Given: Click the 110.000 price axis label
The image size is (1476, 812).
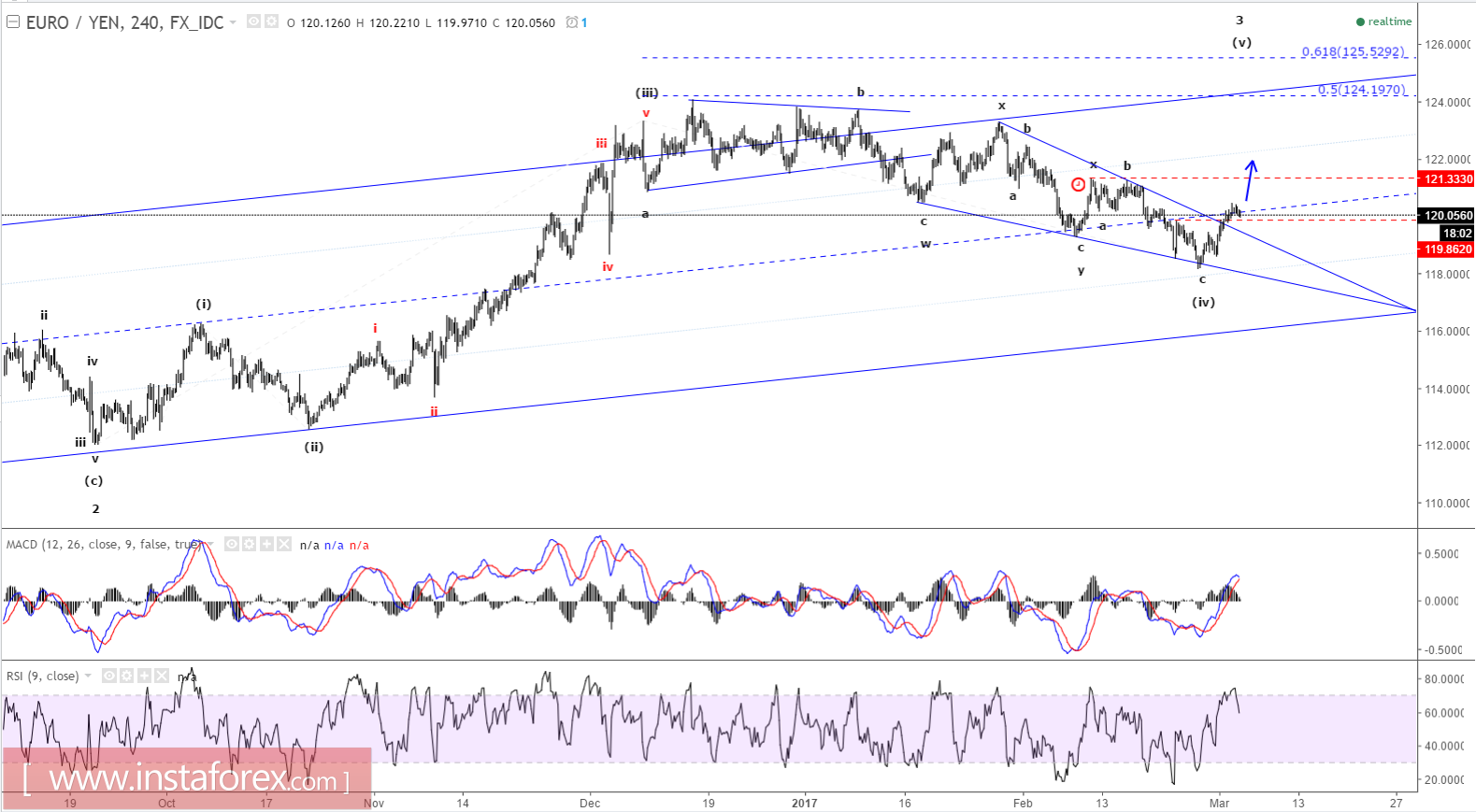Looking at the screenshot, I should point(1447,503).
